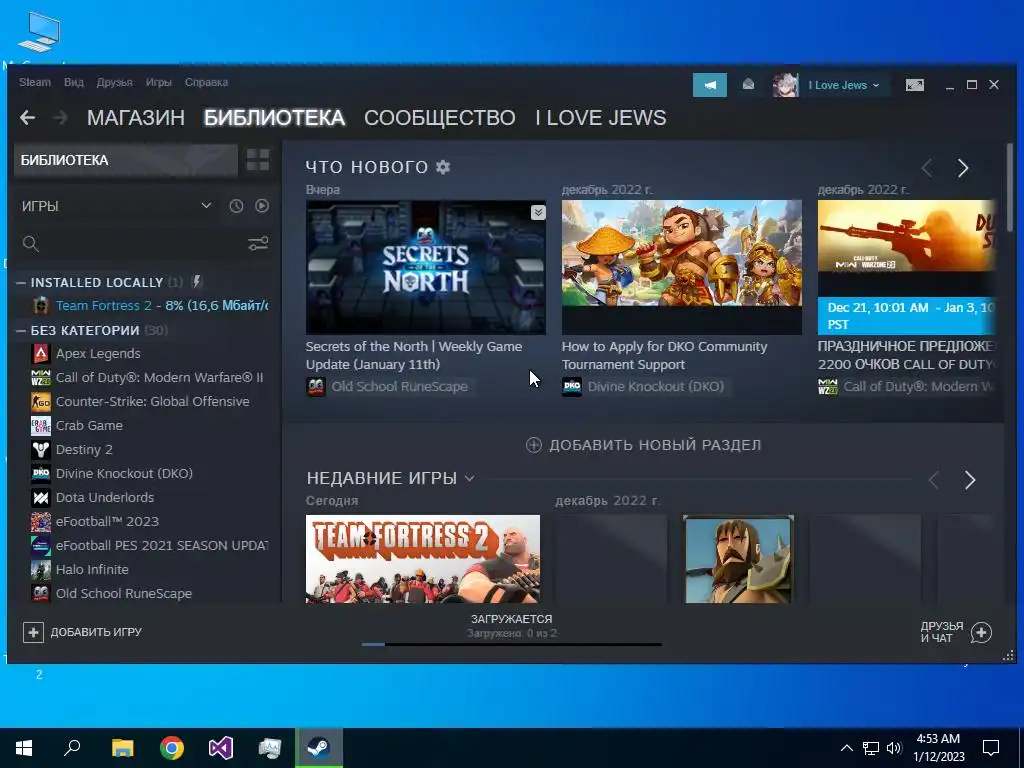Open Divine Knockout (DKO) source icon under news
Viewport: 1024px width, 768px height.
572,387
